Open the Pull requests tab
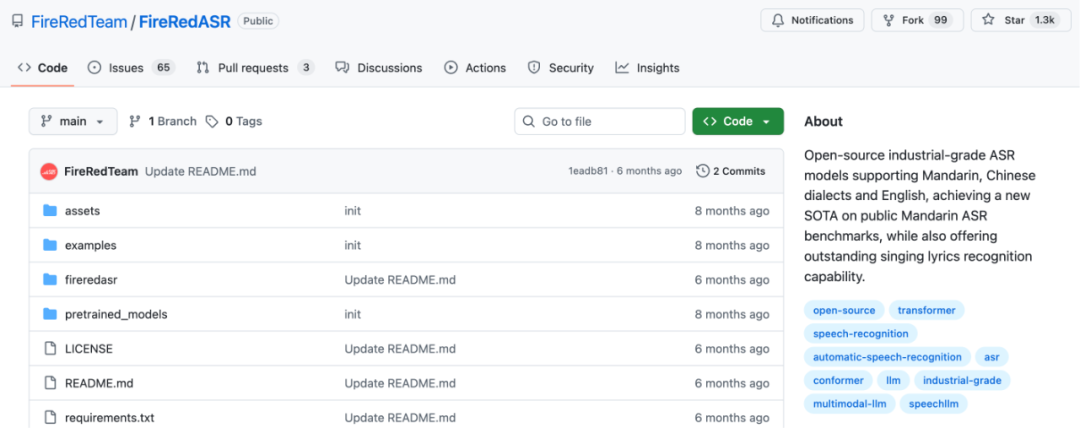 pyautogui.click(x=254, y=68)
